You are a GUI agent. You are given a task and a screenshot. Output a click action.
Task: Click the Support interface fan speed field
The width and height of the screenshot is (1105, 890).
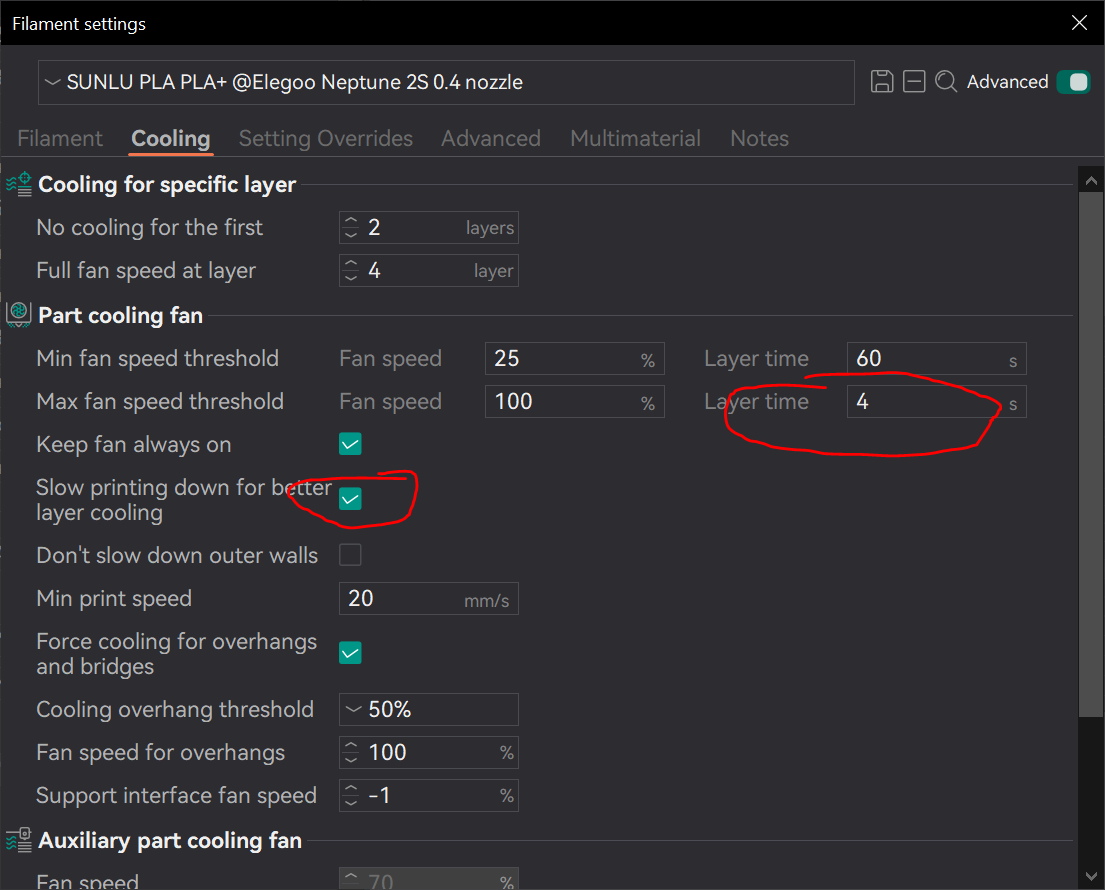[x=428, y=796]
